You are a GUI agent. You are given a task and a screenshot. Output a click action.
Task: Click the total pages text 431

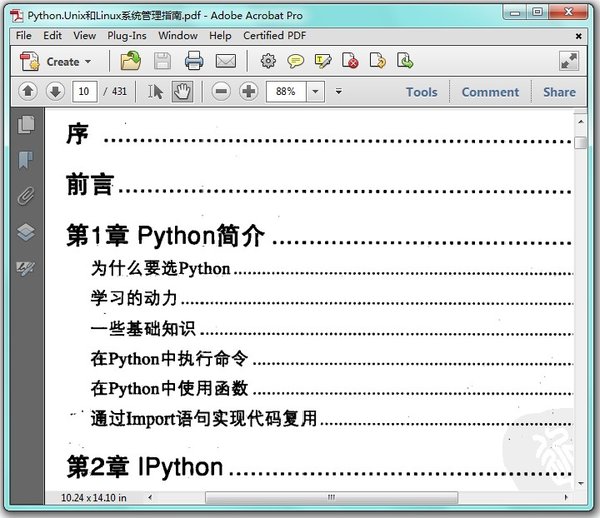point(119,91)
